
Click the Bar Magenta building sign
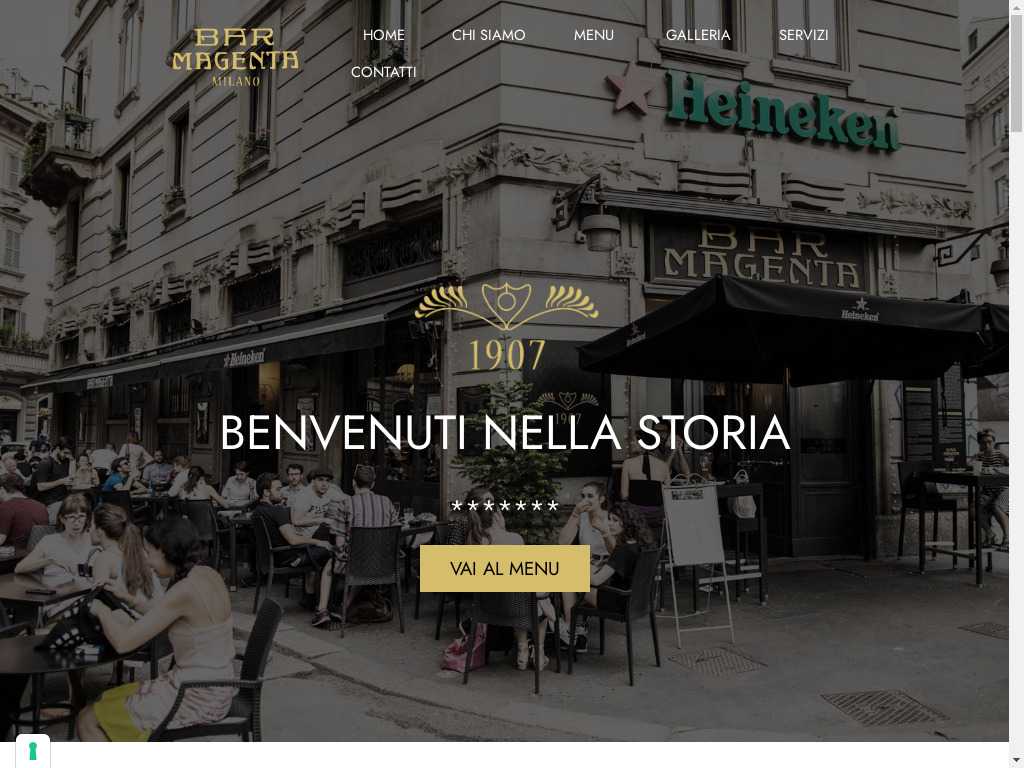tap(760, 257)
